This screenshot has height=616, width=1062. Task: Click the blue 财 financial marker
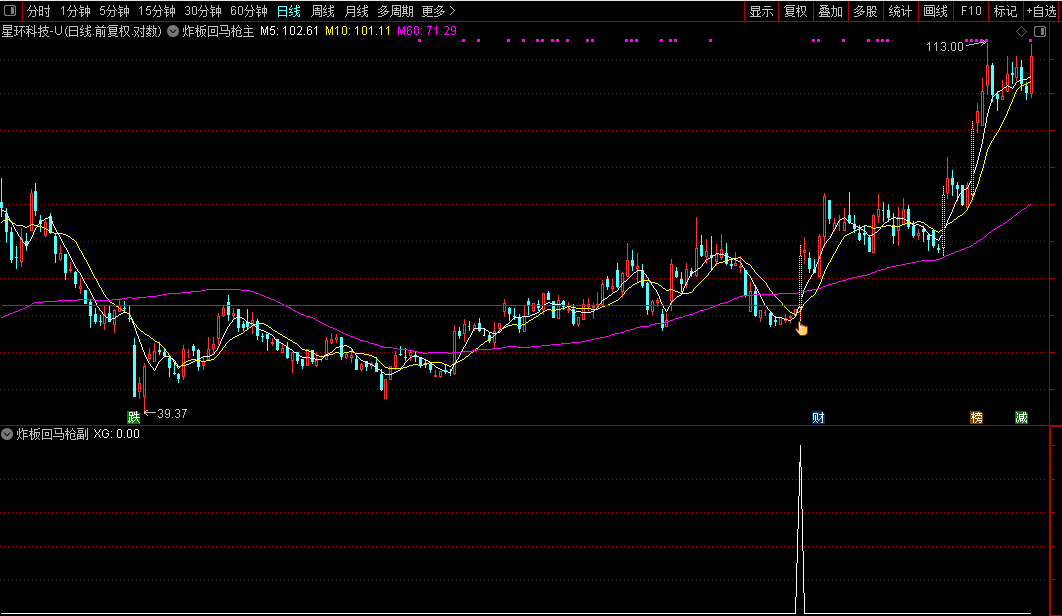click(818, 417)
